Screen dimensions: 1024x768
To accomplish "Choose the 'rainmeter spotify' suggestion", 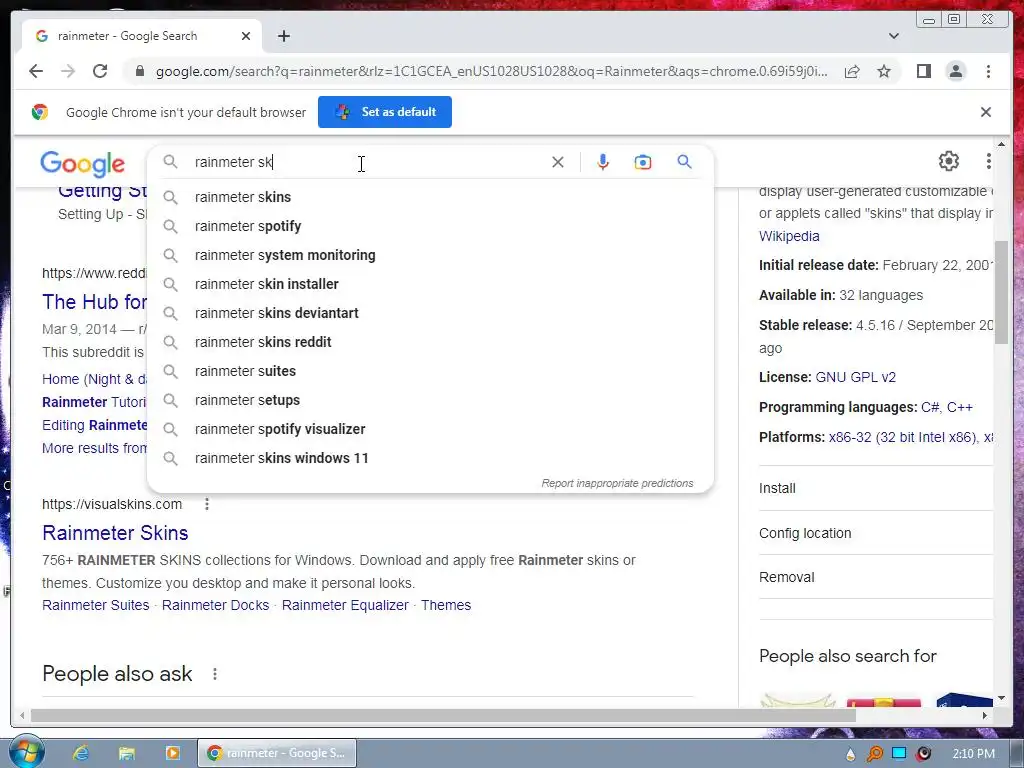I will click(431, 226).
